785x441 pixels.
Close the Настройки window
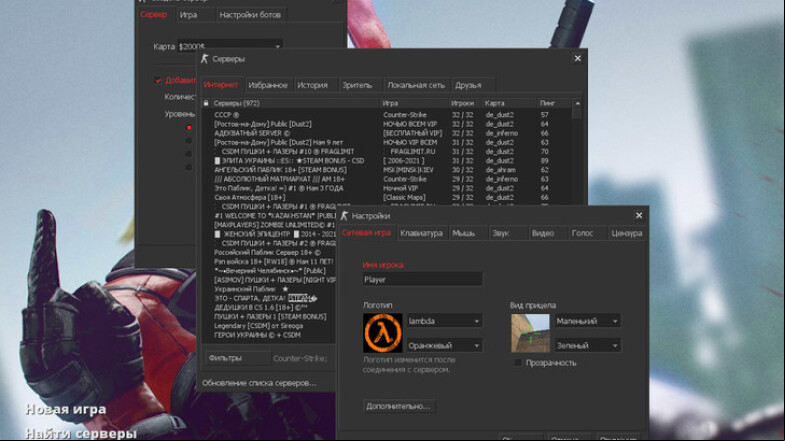(639, 216)
